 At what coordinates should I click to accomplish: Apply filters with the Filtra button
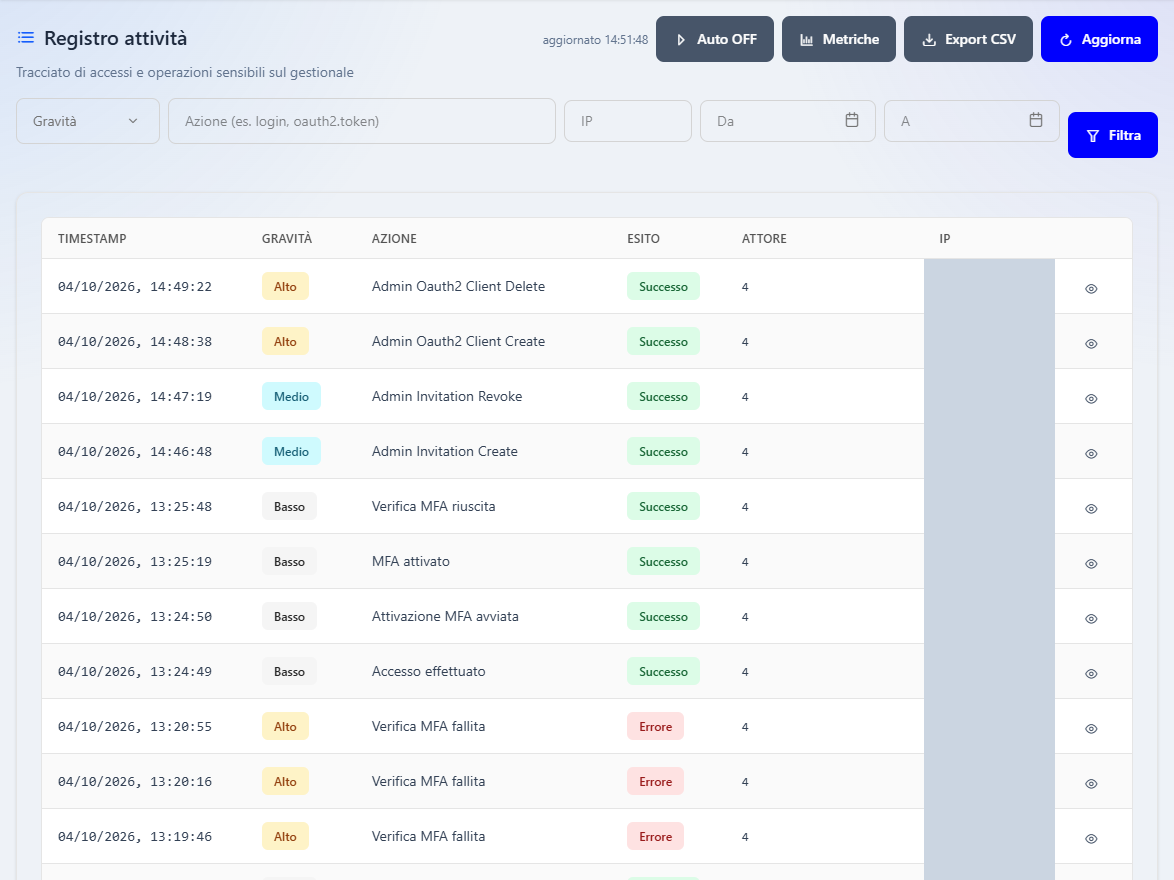click(1113, 135)
